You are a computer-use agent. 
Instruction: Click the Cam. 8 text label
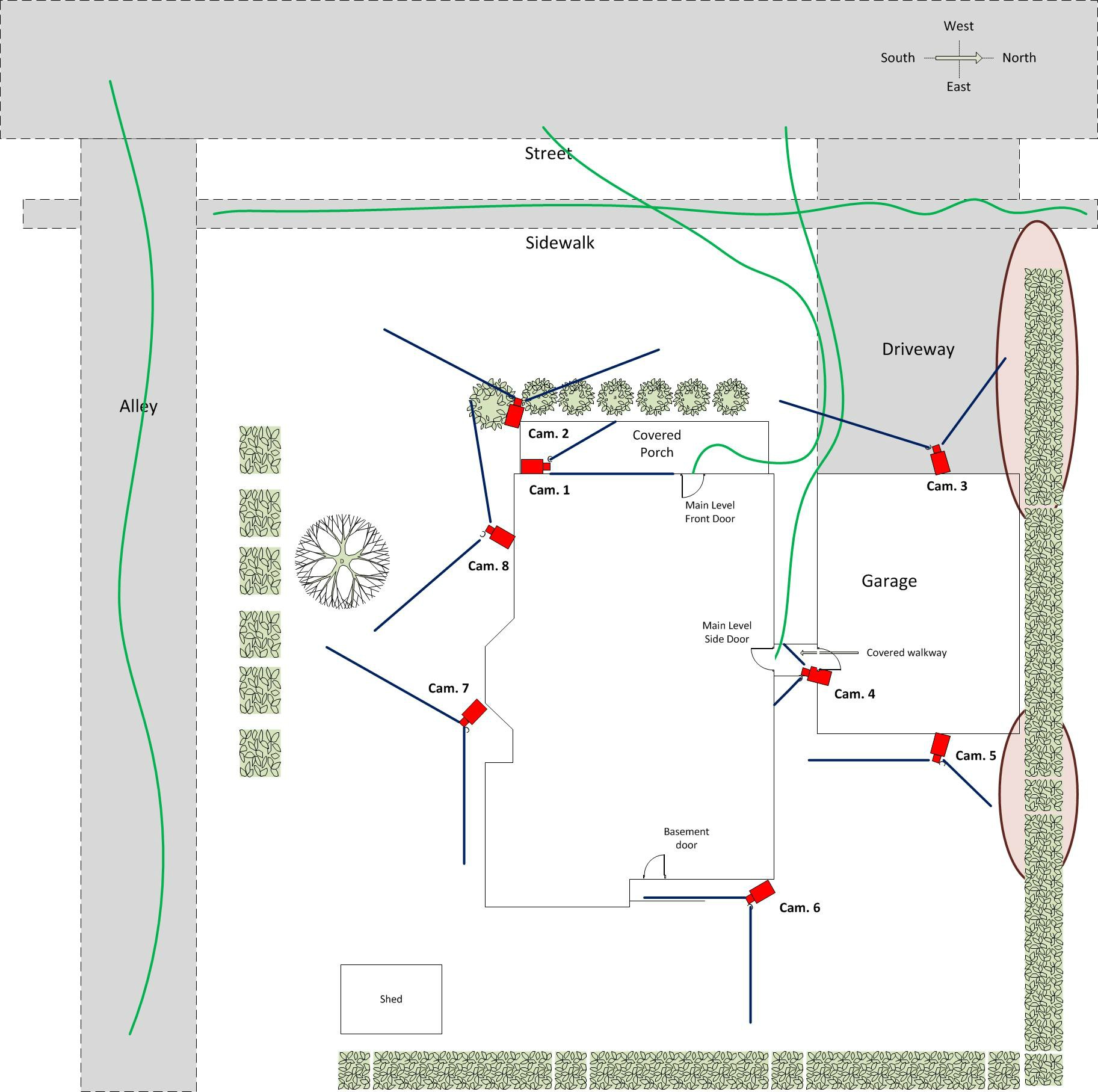coord(489,566)
